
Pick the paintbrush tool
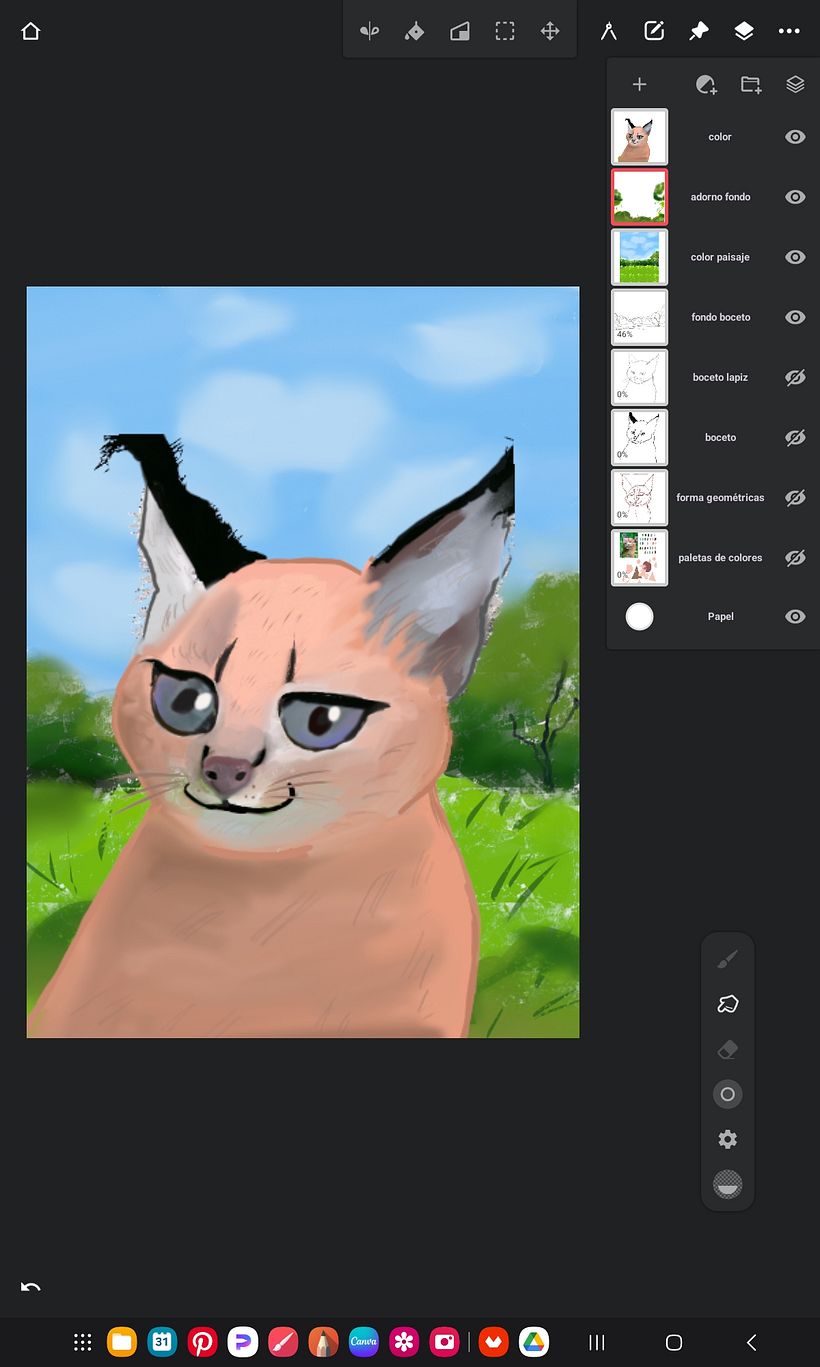(728, 960)
